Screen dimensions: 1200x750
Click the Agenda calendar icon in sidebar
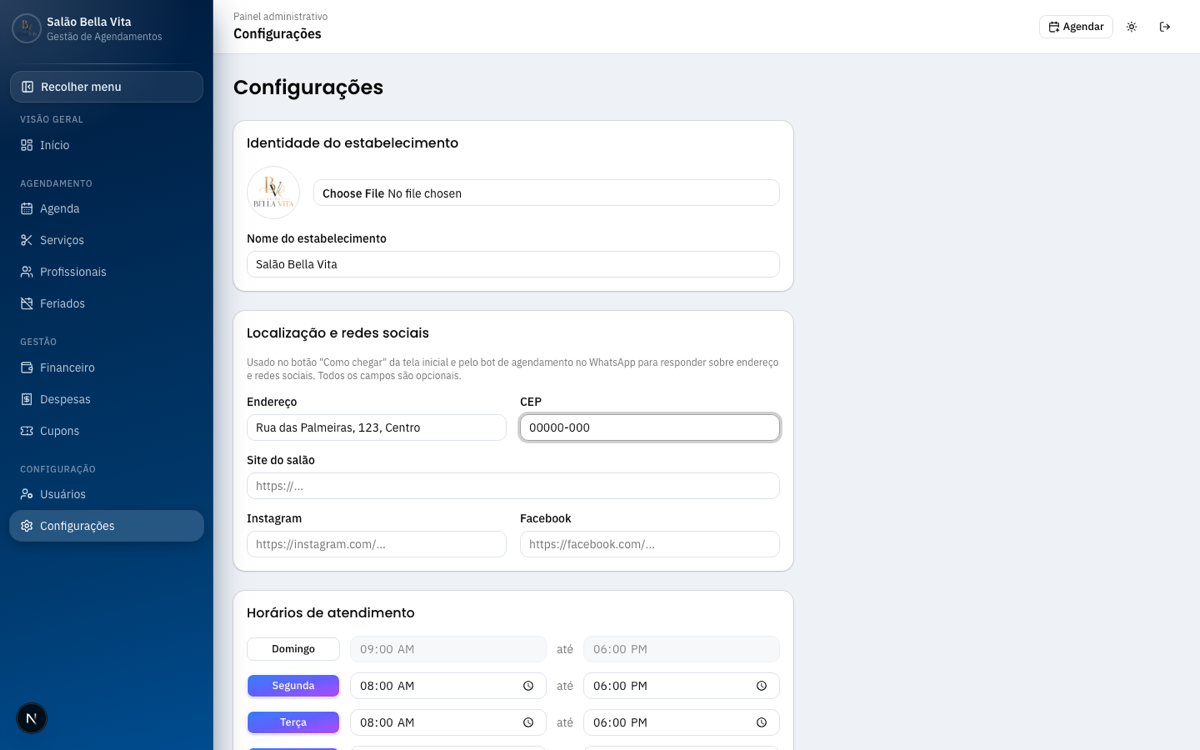click(x=27, y=209)
